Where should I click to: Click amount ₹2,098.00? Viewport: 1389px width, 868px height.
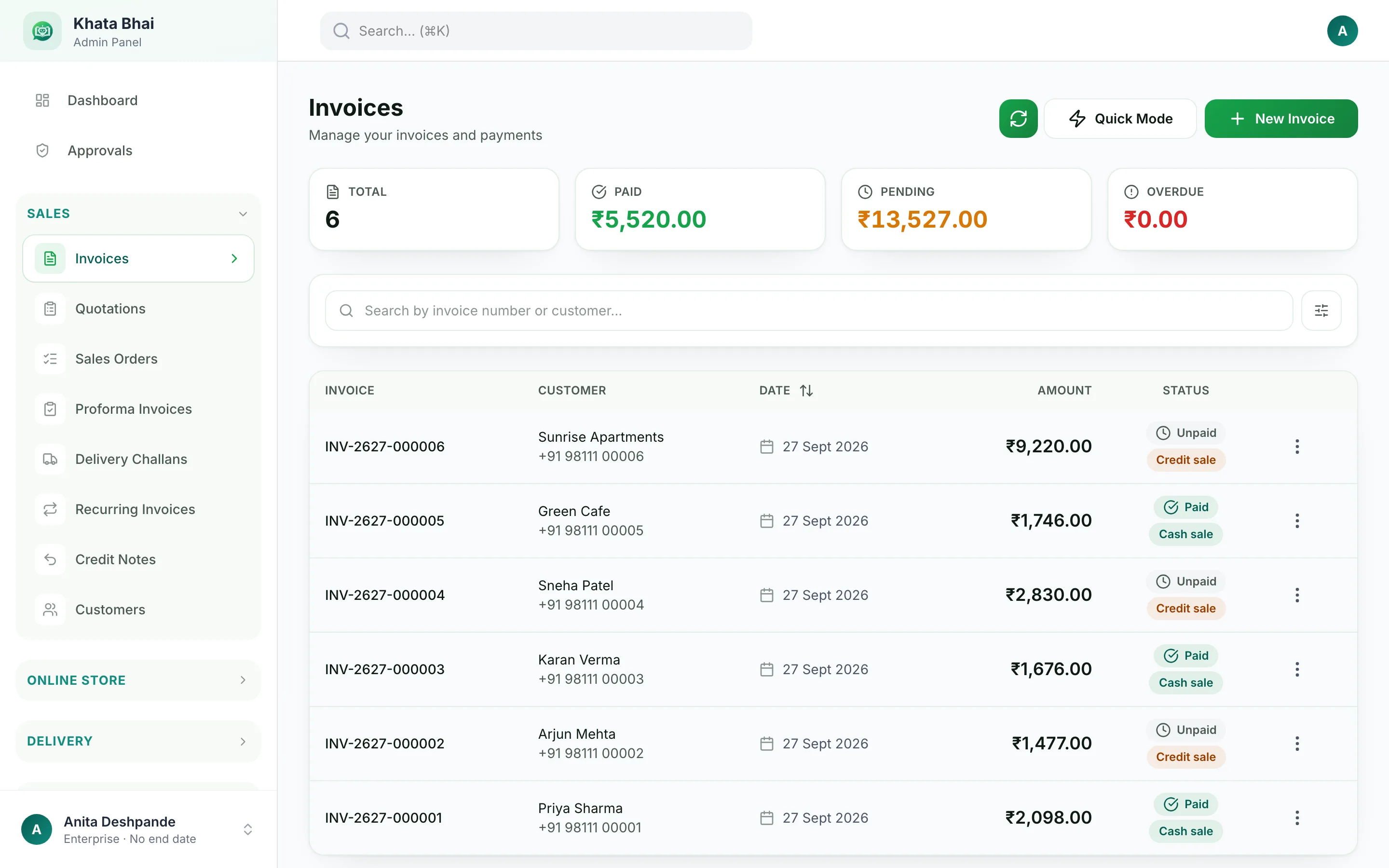(1048, 818)
